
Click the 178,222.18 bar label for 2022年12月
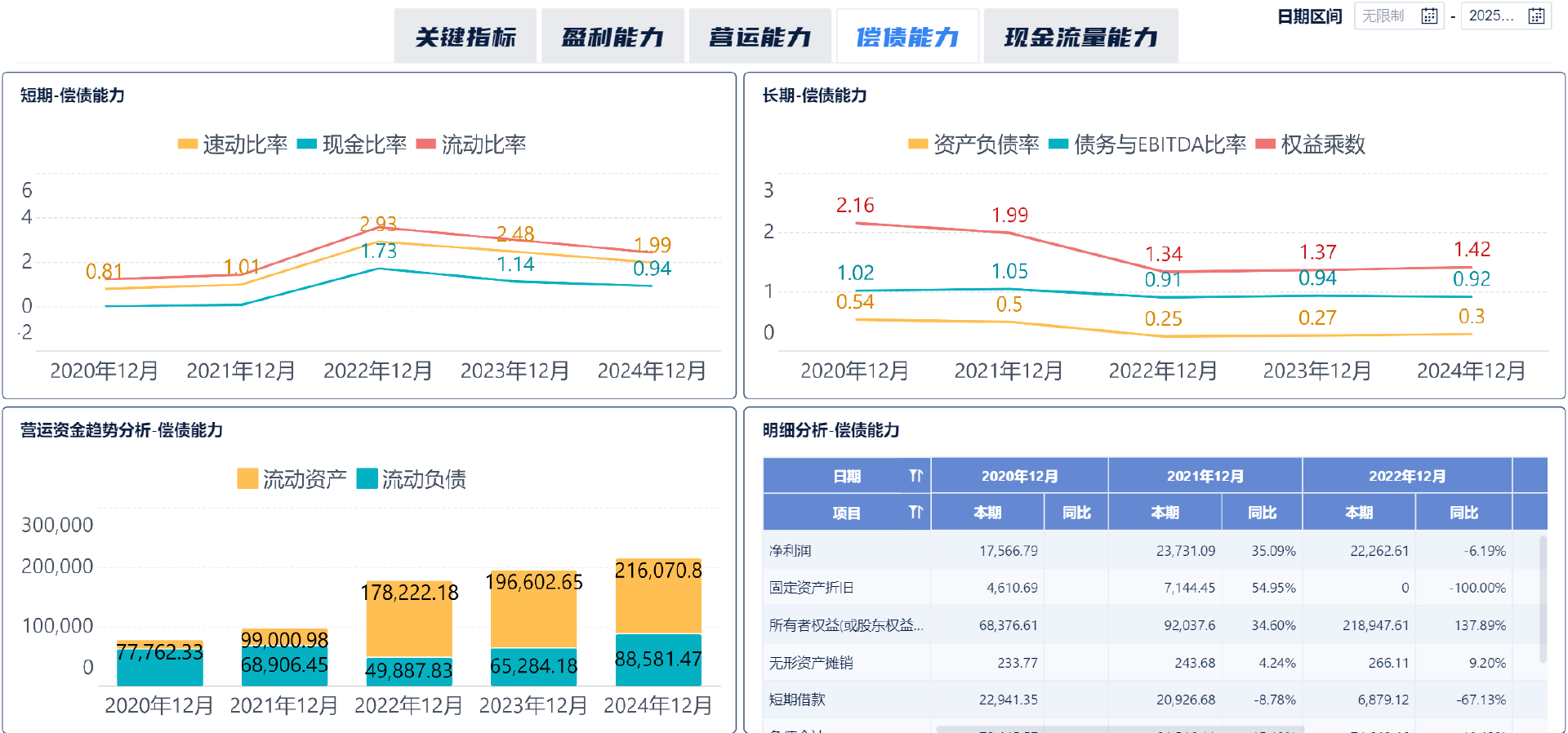pos(409,593)
